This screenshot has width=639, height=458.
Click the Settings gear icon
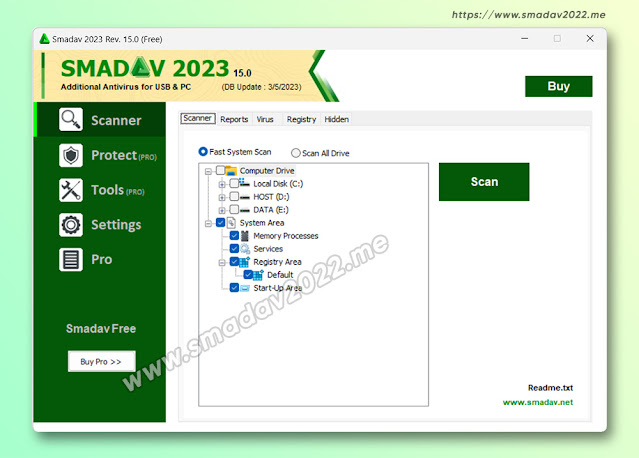[71, 225]
